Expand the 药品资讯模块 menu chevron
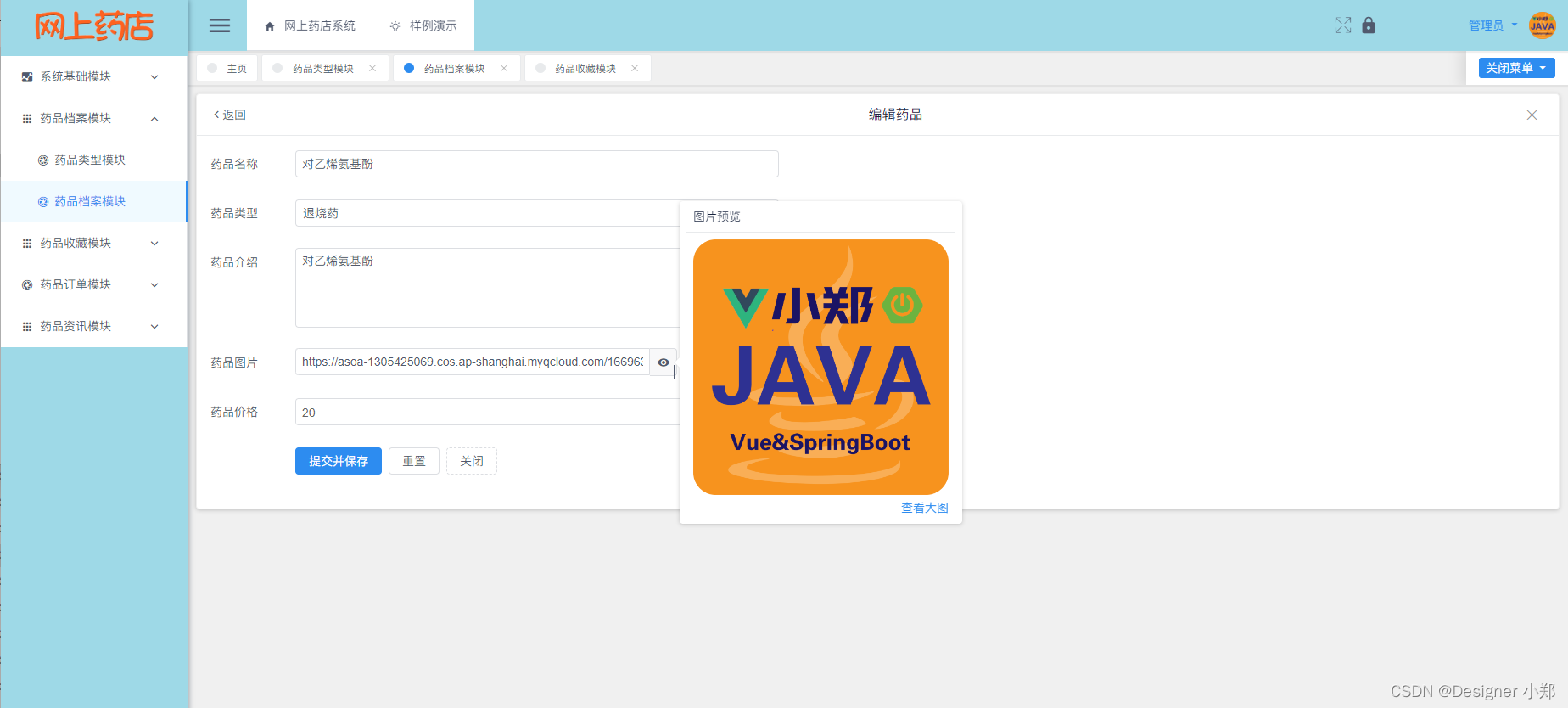Viewport: 1568px width, 708px height. (x=154, y=327)
